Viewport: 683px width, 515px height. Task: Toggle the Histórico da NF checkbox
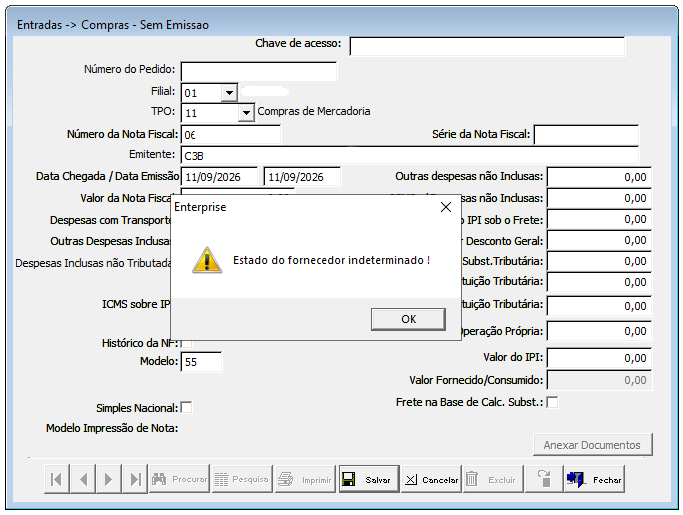pos(186,343)
